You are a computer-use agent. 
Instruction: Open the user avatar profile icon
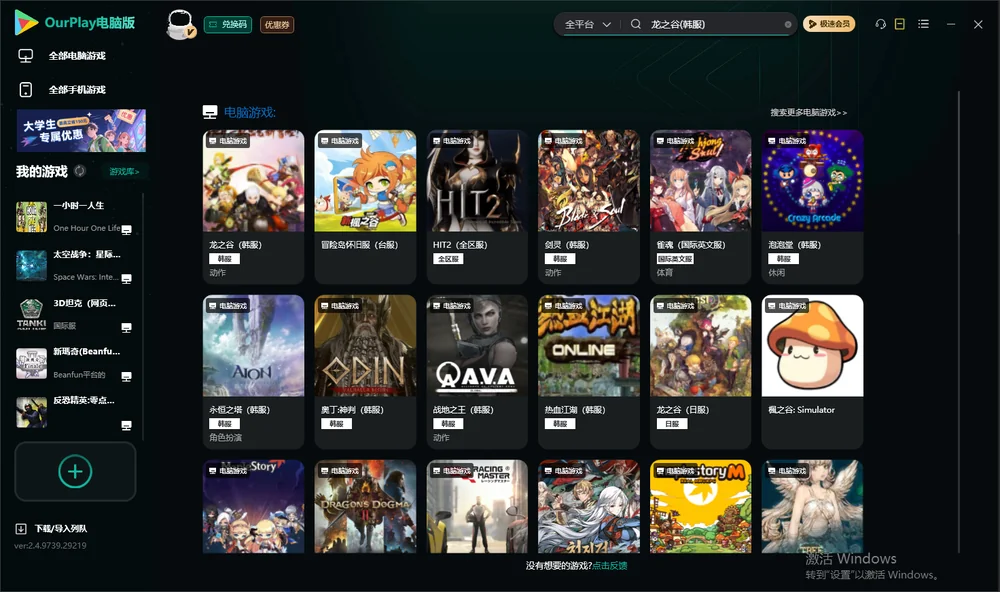[180, 24]
